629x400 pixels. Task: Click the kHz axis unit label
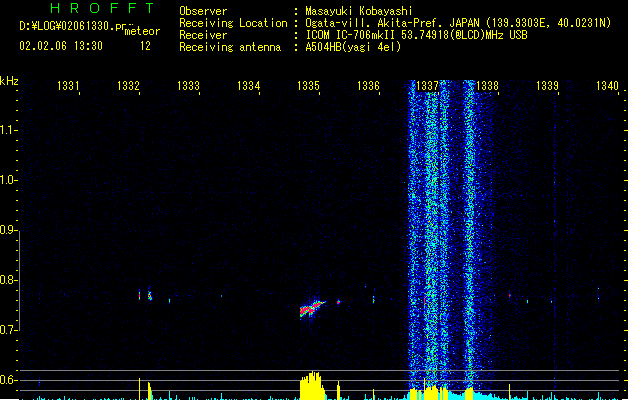coord(9,81)
